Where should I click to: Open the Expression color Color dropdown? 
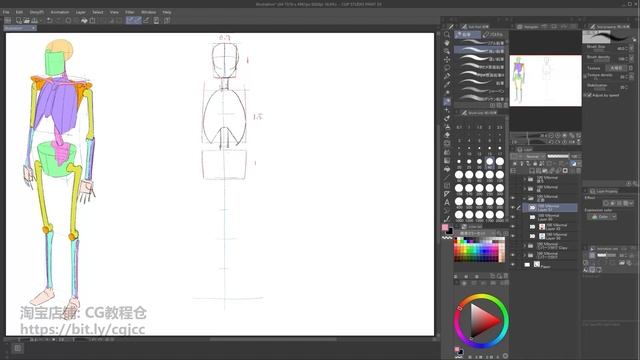602,217
